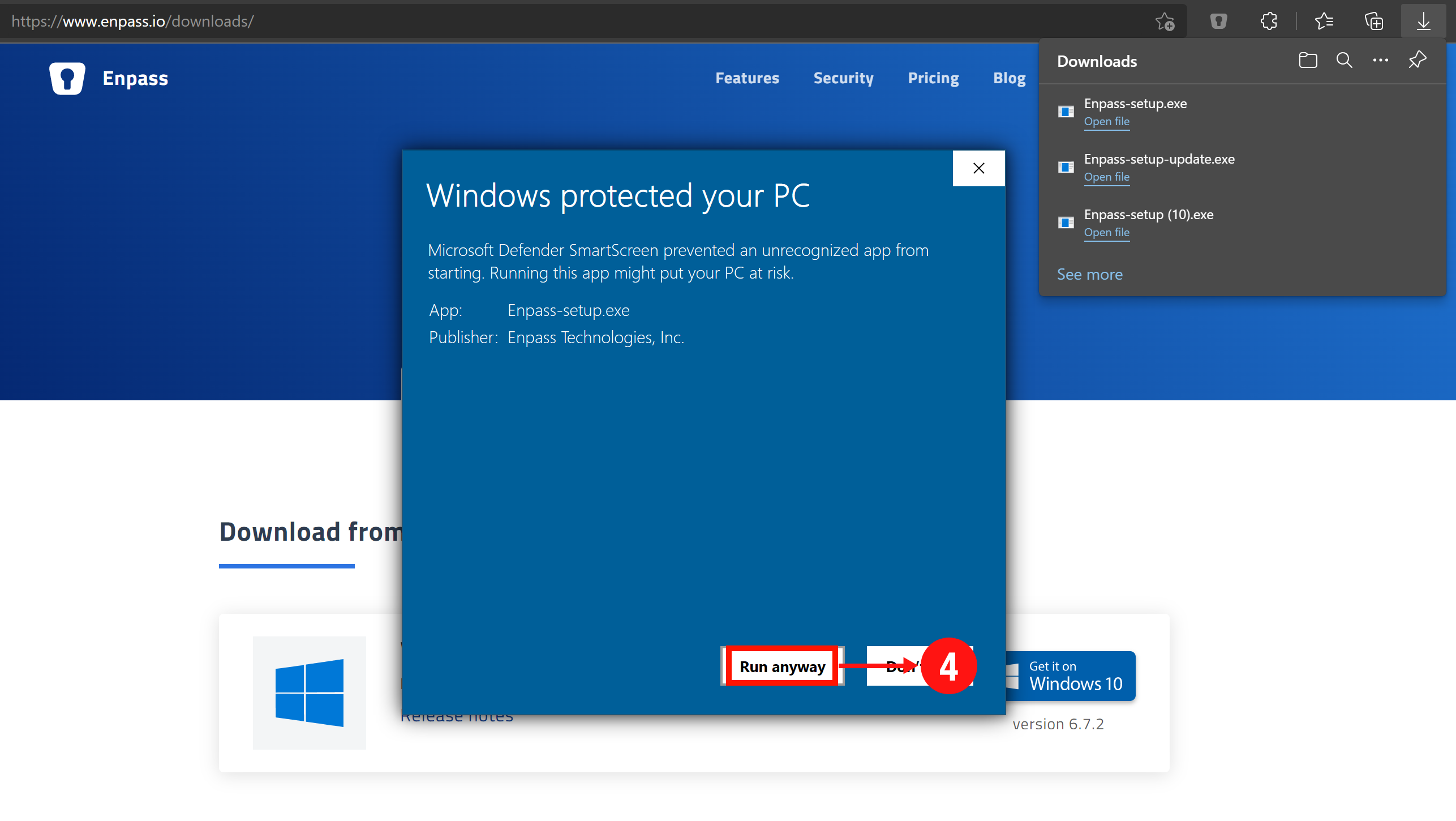Toggle the Downloads toolbar button

tap(1423, 22)
